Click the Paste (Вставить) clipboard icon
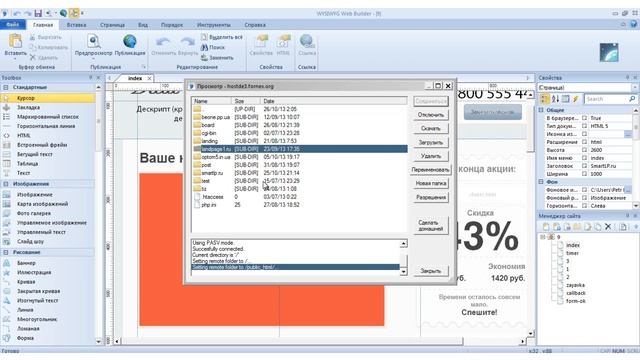Viewport: 640px width, 360px height. pos(15,42)
